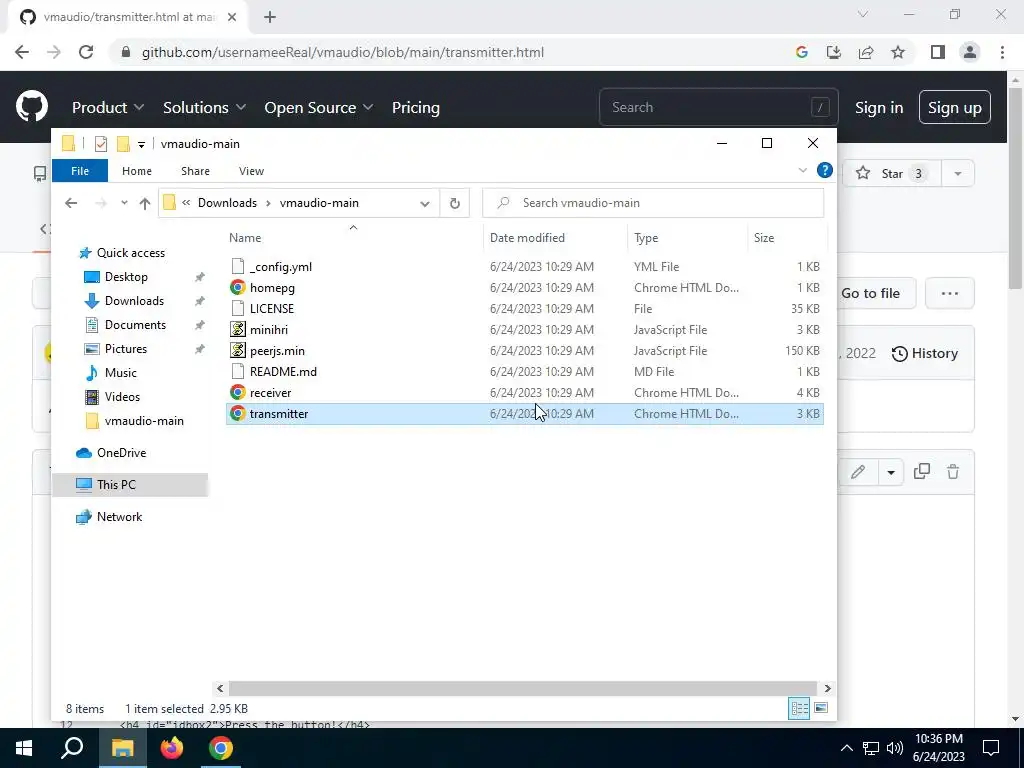This screenshot has width=1024, height=768.
Task: Click the Search vmaudio-main box
Action: tap(653, 203)
